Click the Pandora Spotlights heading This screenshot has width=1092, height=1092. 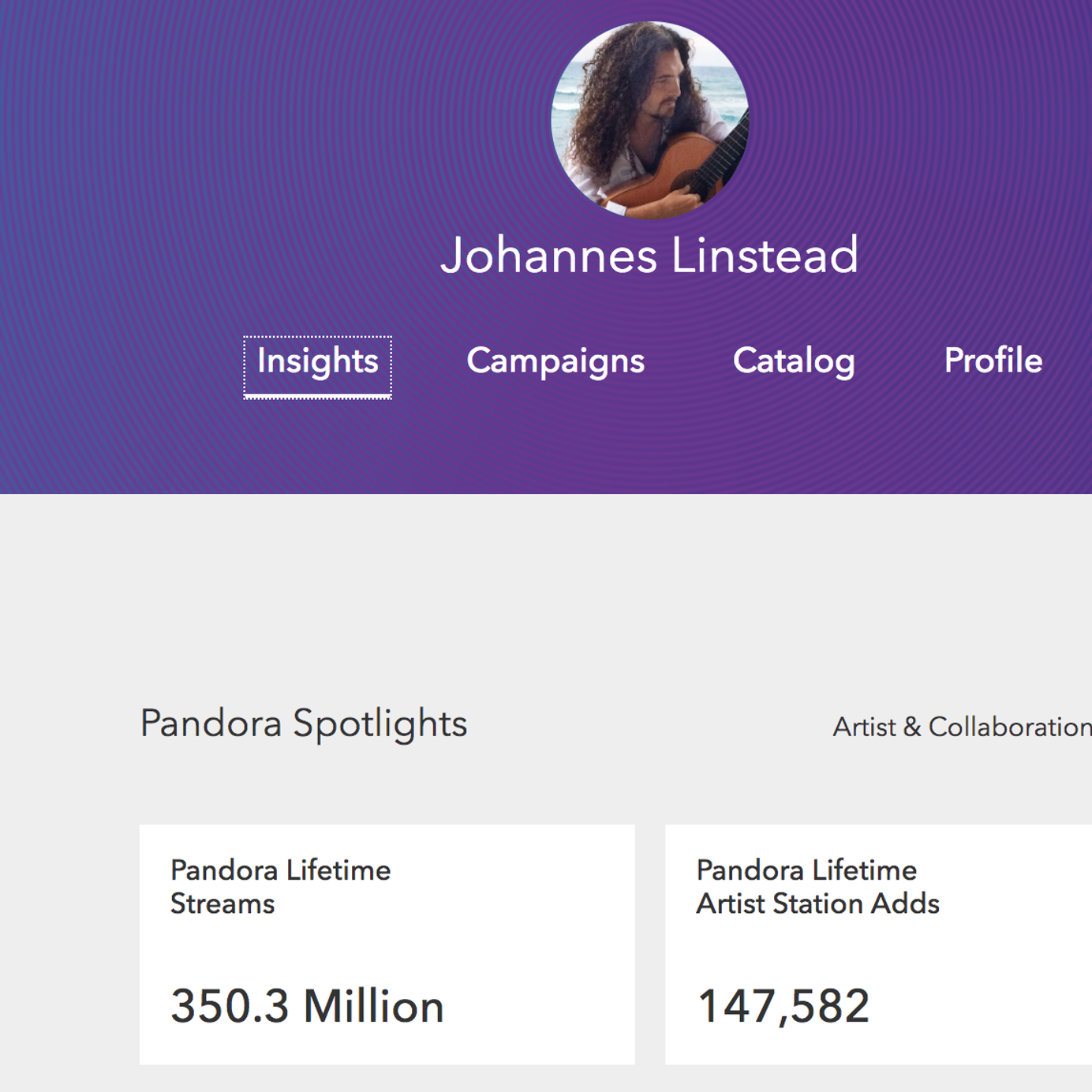(304, 724)
